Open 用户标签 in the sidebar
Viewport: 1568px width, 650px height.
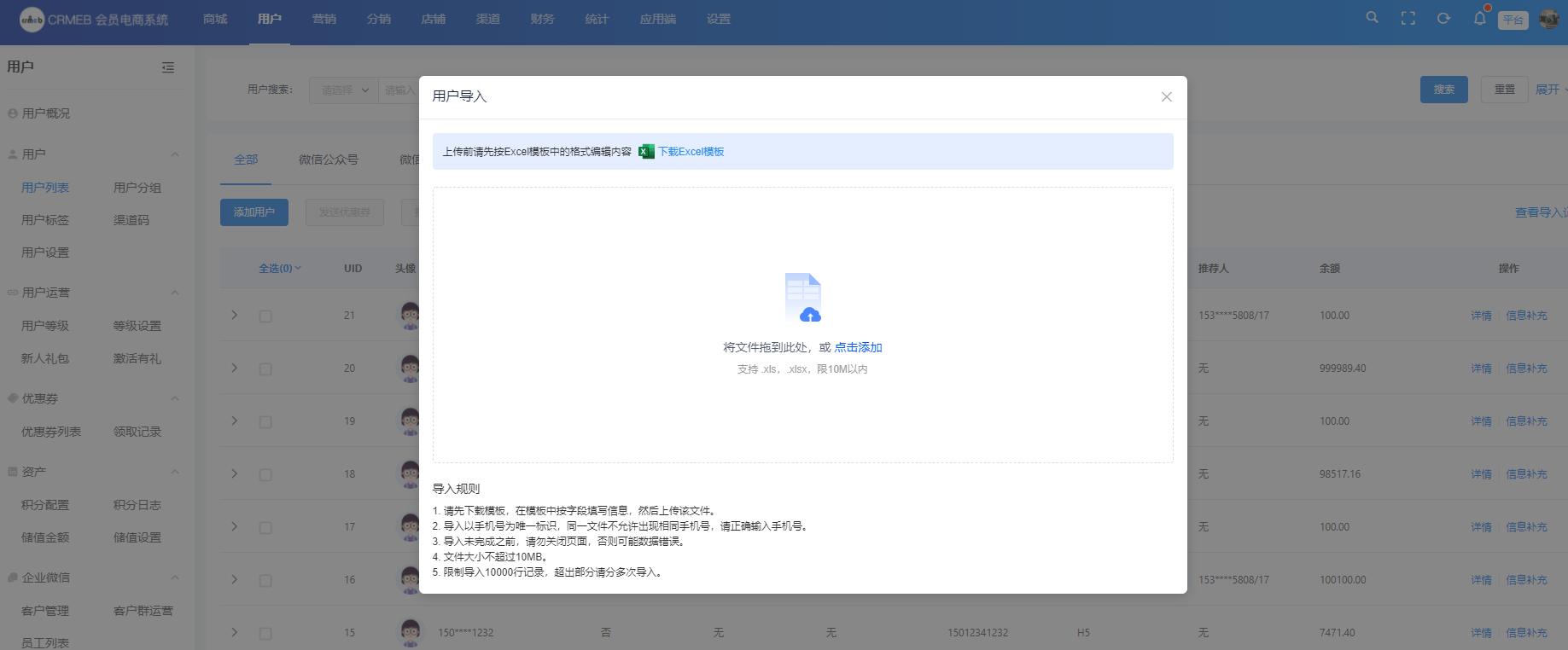point(45,220)
